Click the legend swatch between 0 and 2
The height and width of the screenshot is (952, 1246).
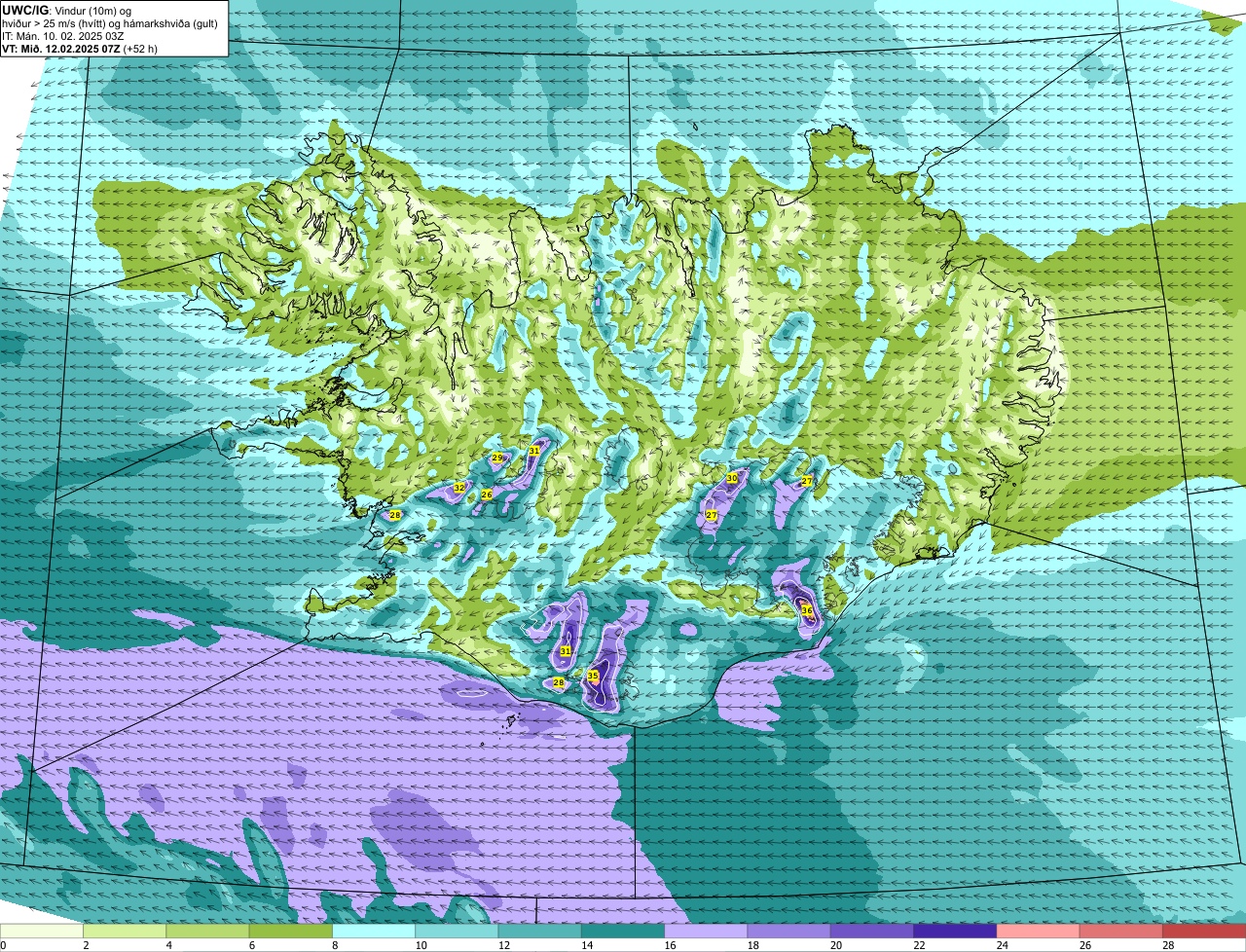pos(42,931)
